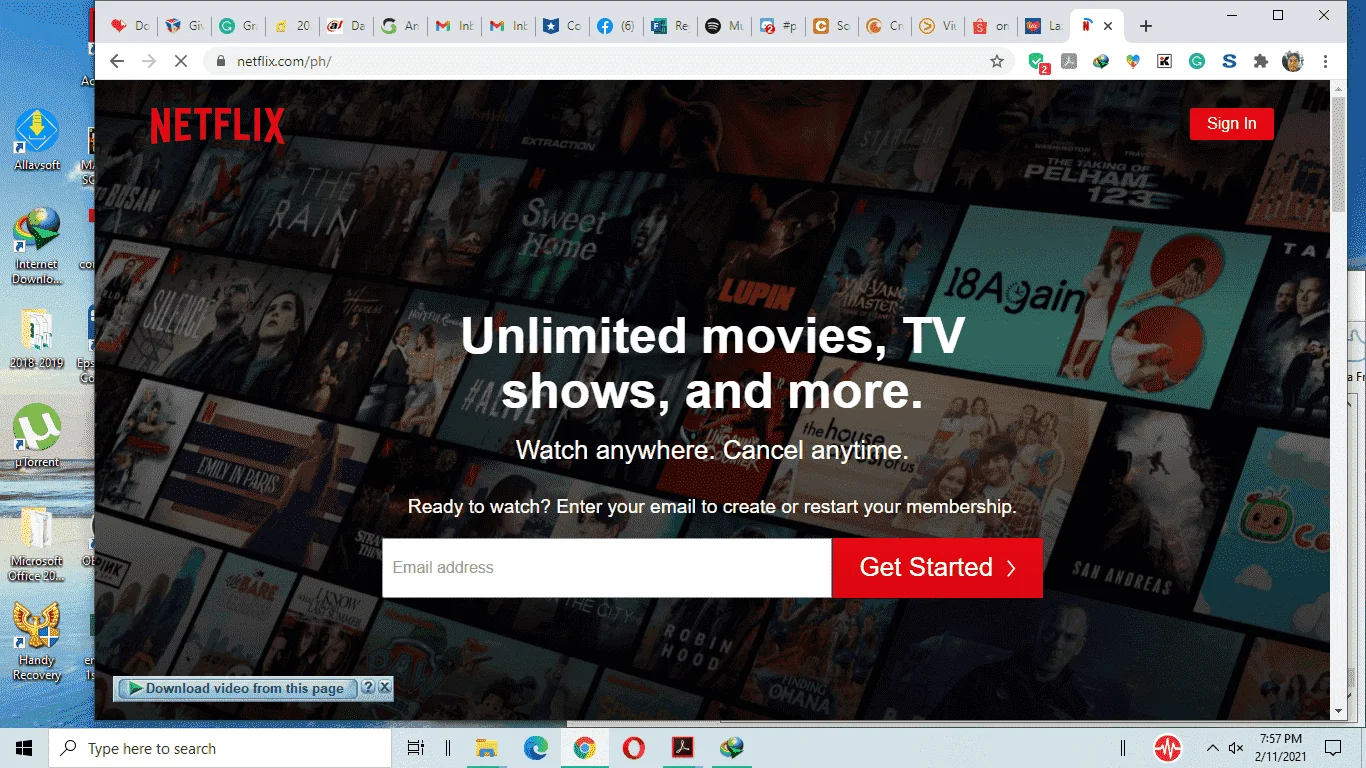Select the Microsoft Office desktop folder
1366x768 pixels.
click(37, 544)
